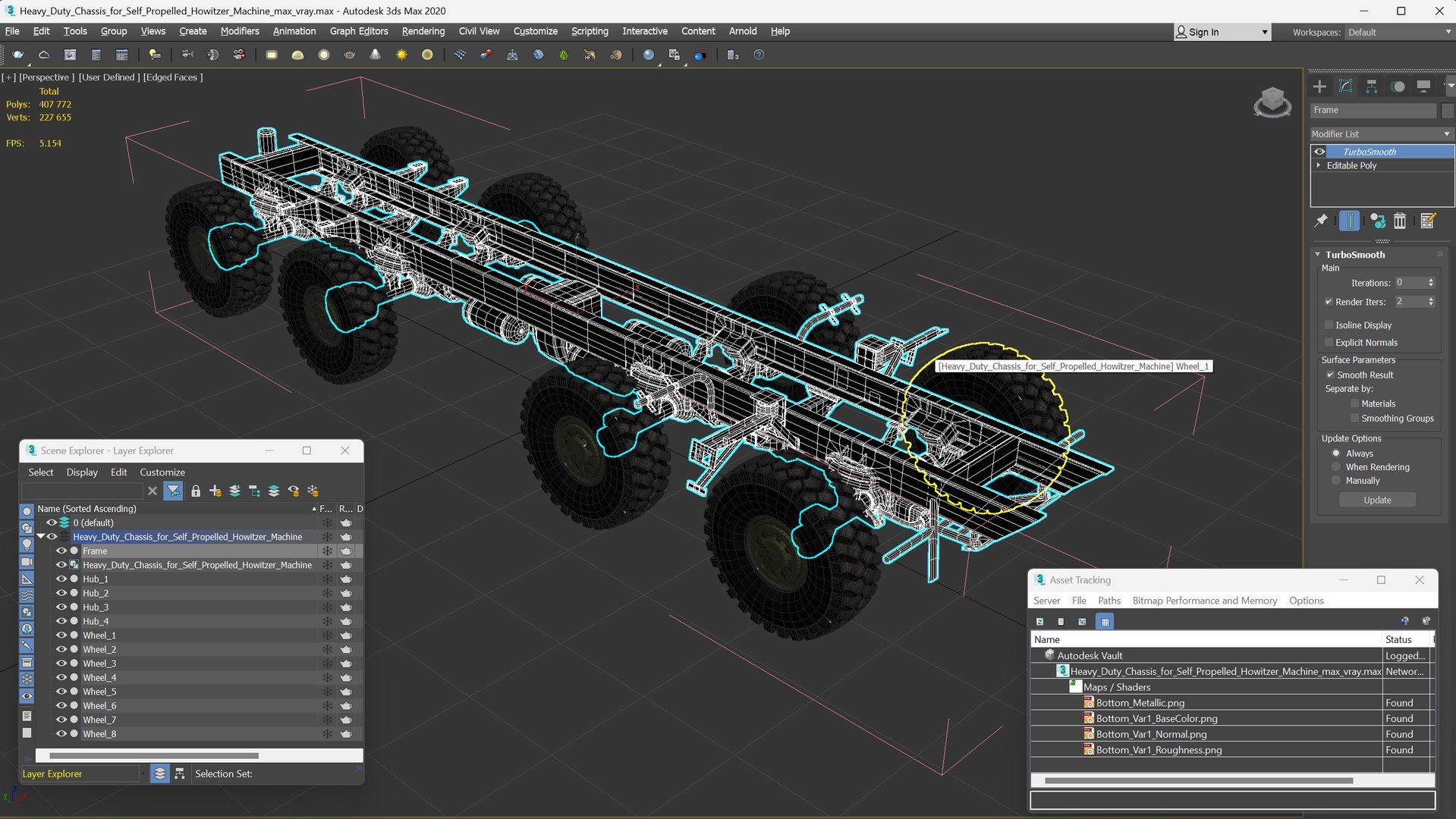Click the Pin Stack icon

pyautogui.click(x=1321, y=221)
